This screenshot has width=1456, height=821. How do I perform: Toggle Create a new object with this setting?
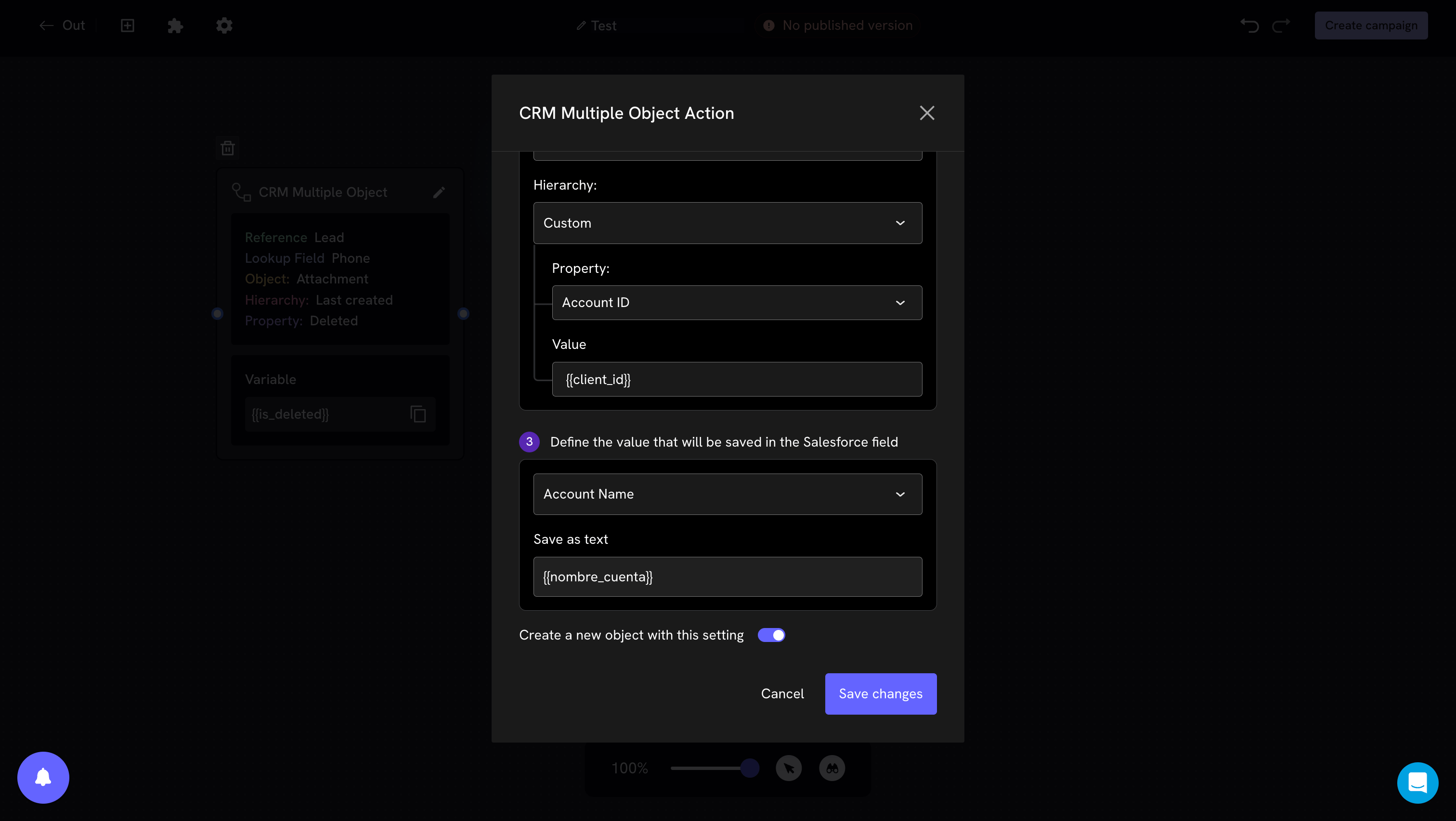[771, 635]
